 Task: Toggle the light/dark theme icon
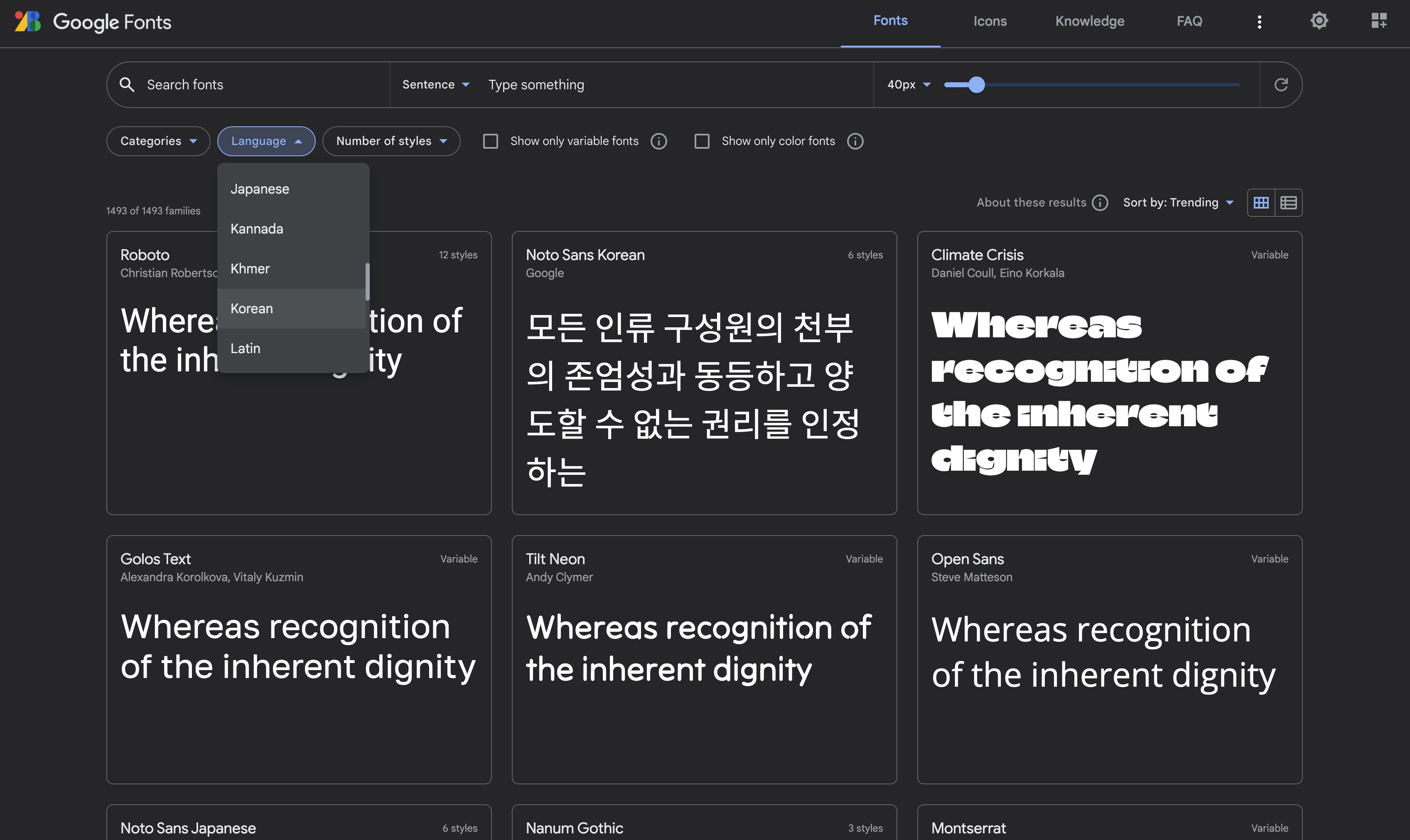coord(1319,21)
